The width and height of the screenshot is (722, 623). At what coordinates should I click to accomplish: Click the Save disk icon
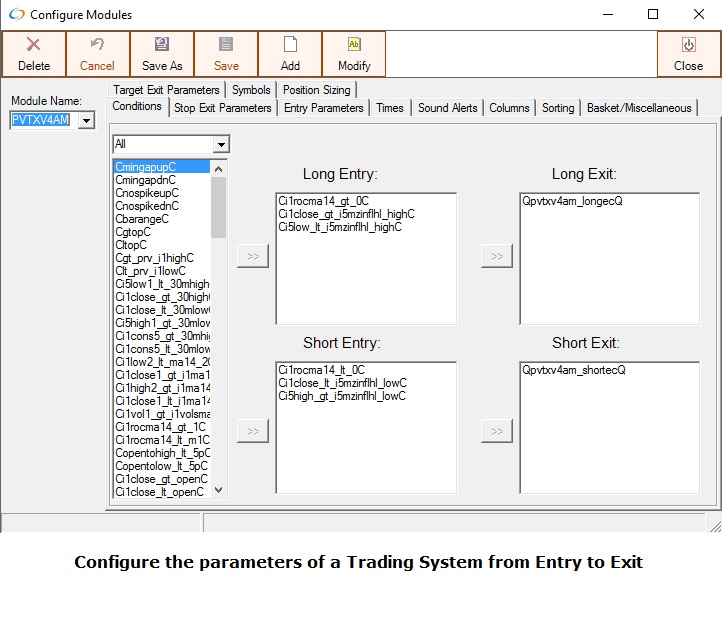click(x=226, y=45)
